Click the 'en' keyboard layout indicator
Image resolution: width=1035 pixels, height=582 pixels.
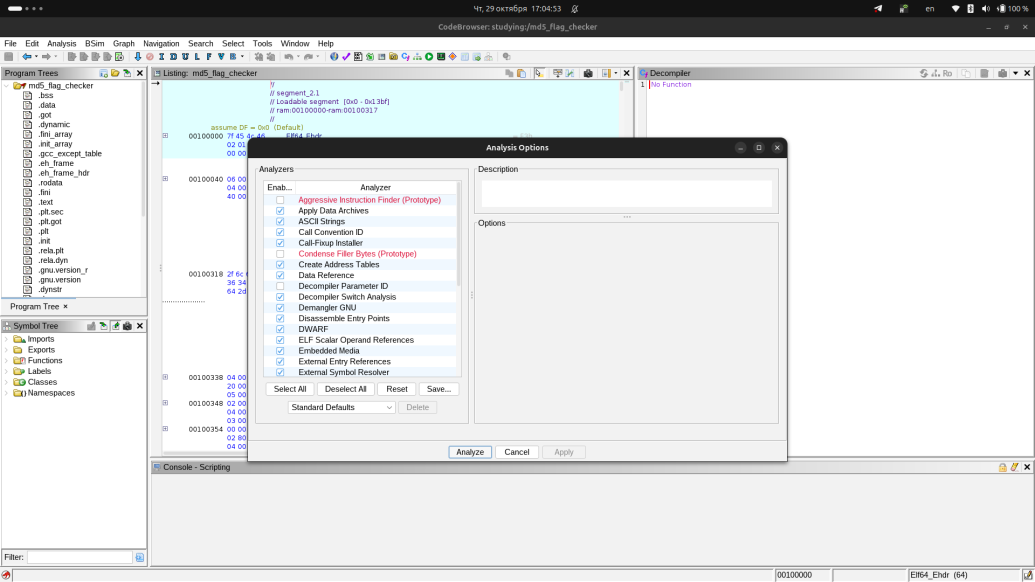[930, 9]
